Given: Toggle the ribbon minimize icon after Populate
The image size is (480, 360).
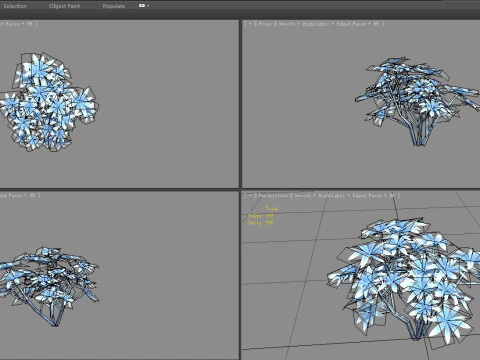Looking at the screenshot, I should point(142,6).
